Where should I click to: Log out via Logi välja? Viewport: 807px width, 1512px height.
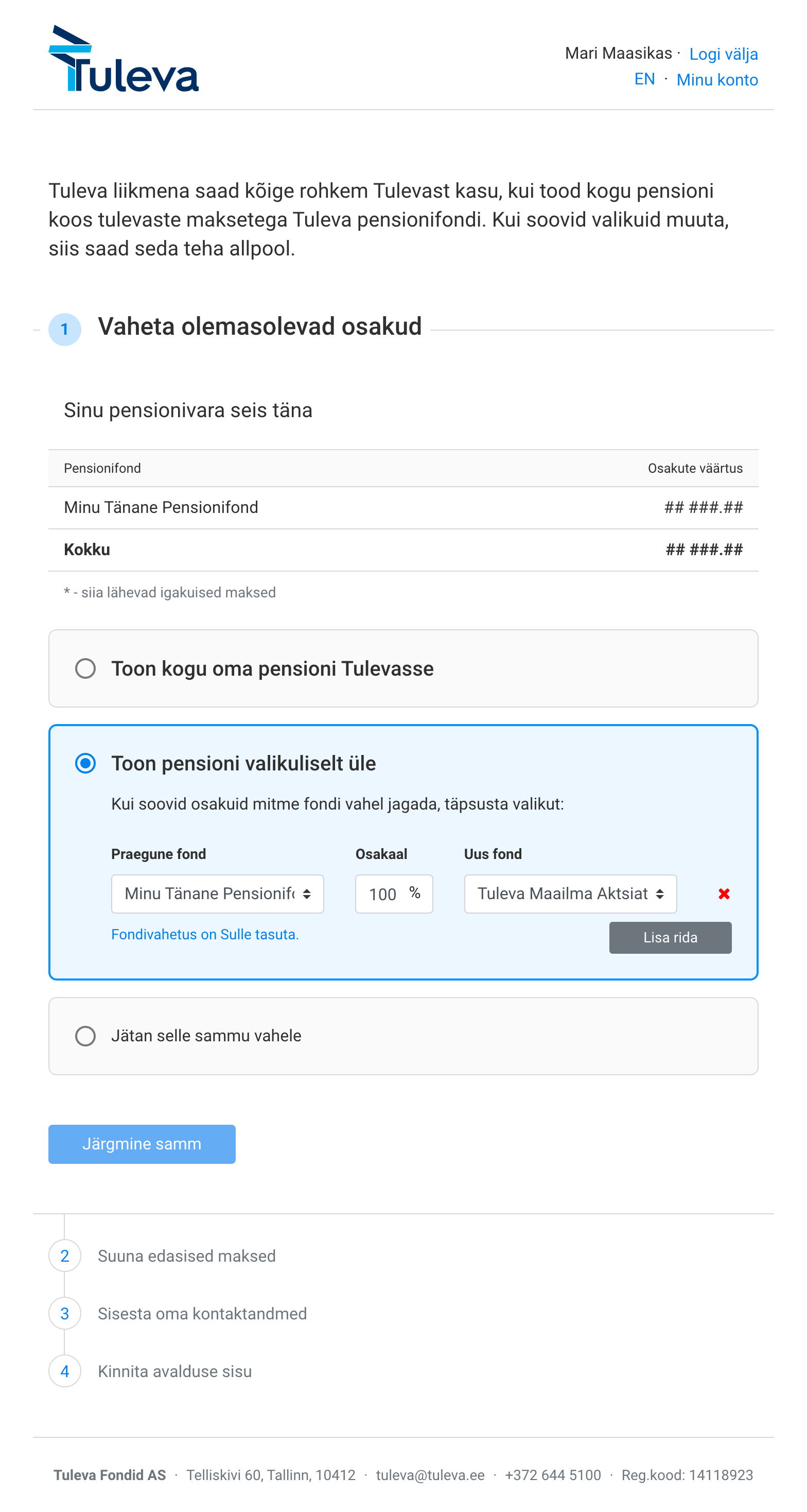[723, 54]
